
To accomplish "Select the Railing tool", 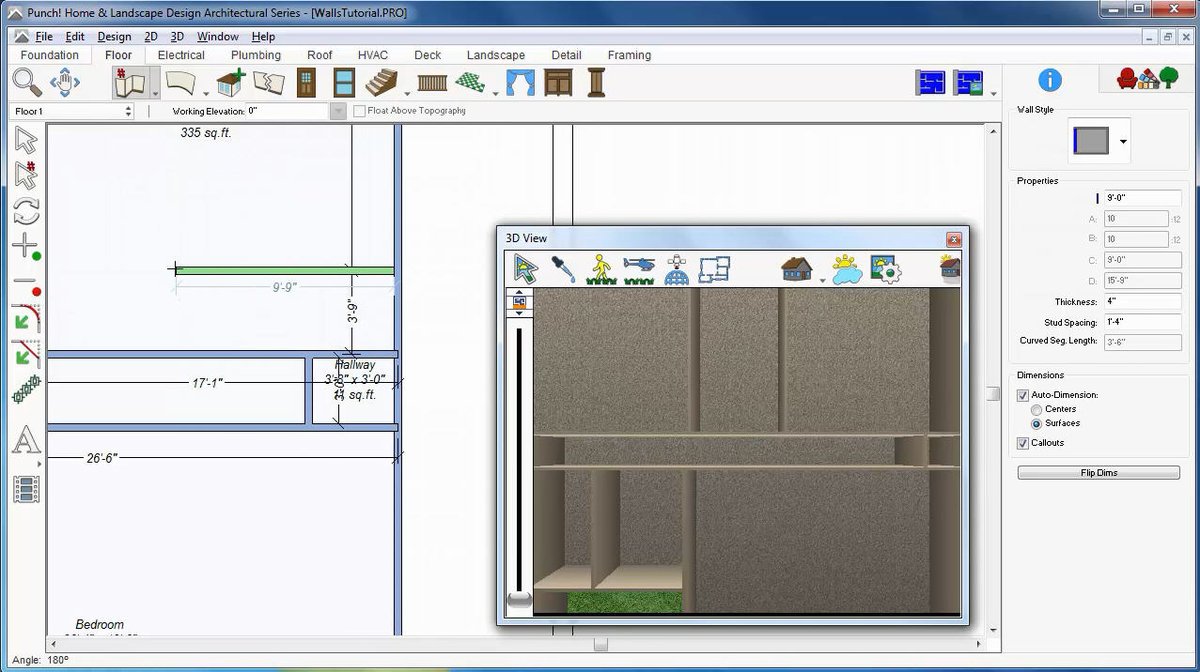I will 432,82.
